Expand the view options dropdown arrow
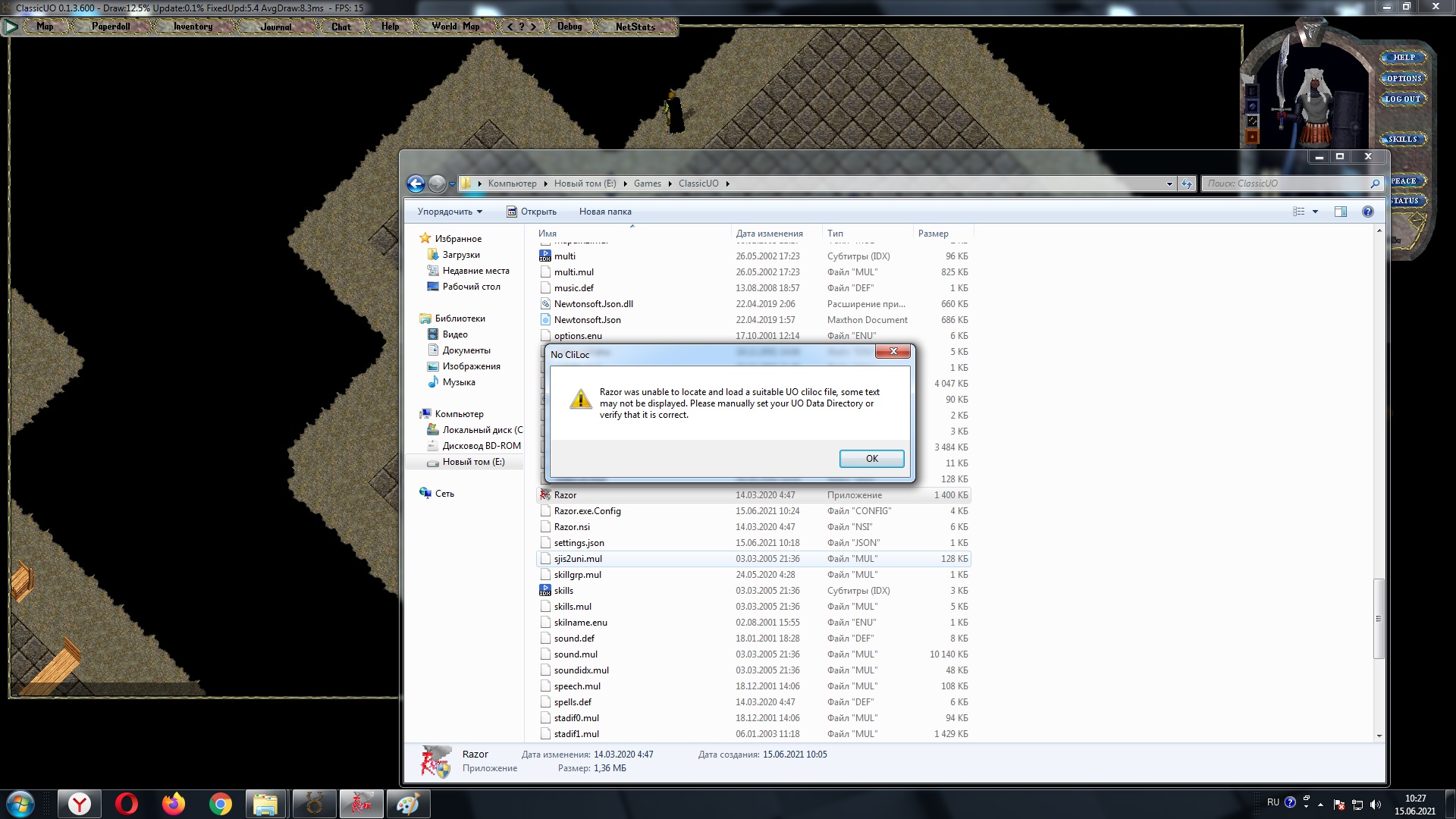The image size is (1456, 819). [1315, 212]
